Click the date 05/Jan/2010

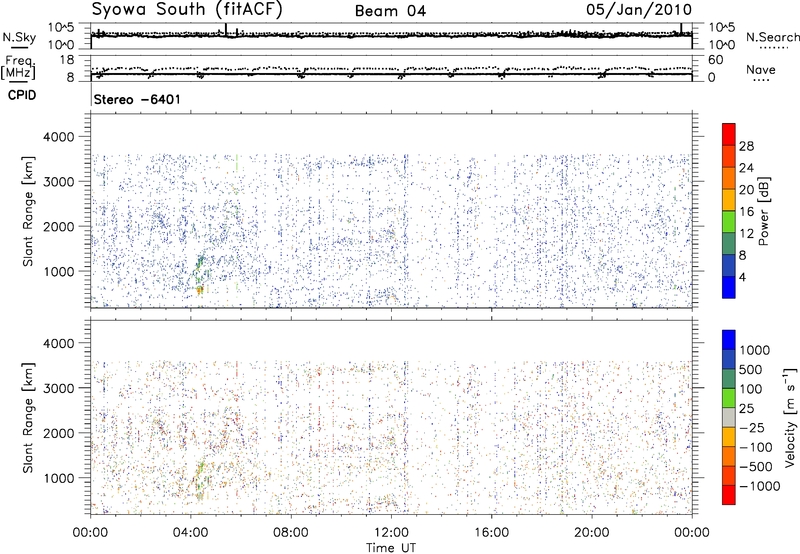tap(639, 10)
